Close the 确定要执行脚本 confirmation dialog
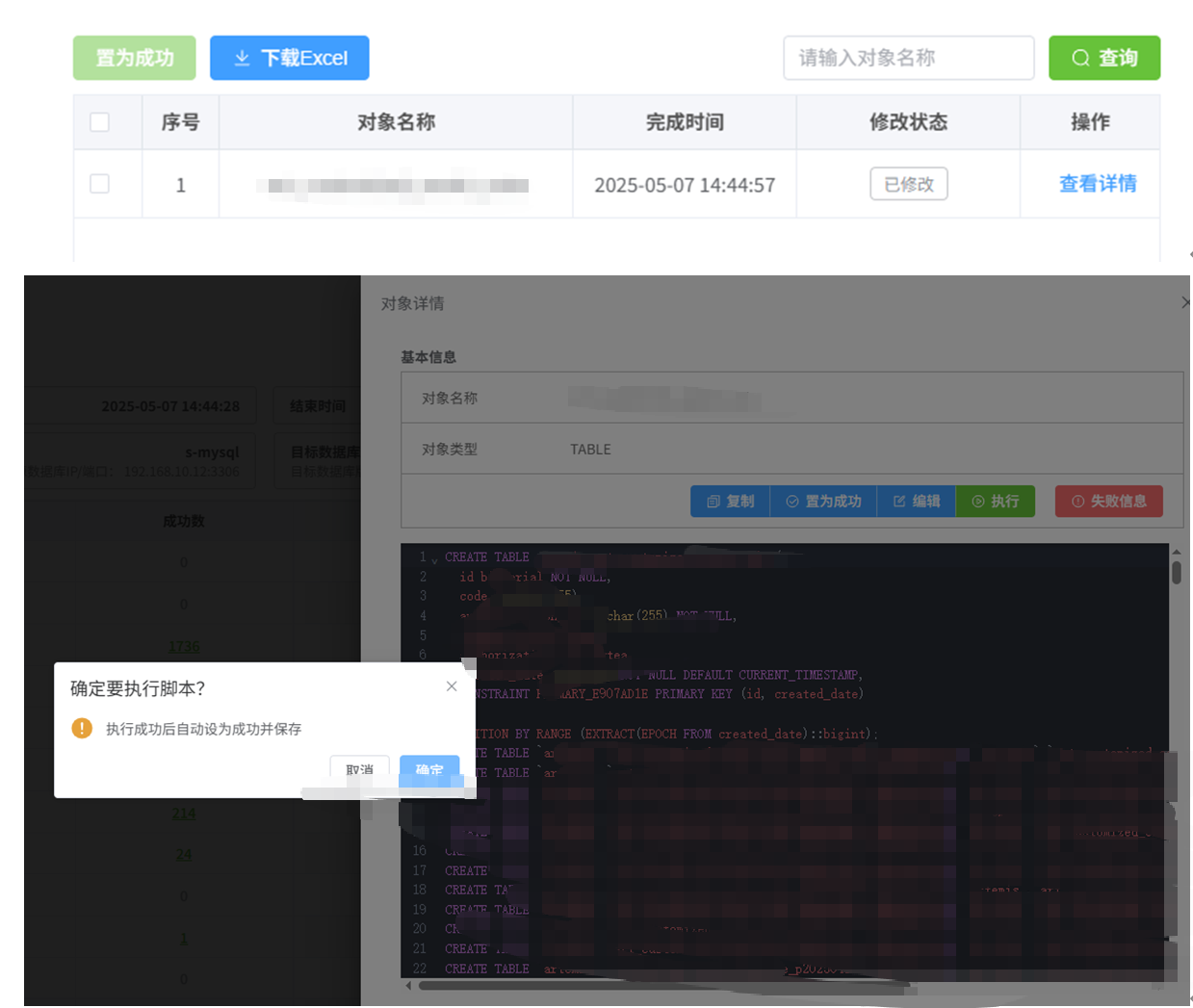Screen dimensions: 1193x1008 click(452, 686)
